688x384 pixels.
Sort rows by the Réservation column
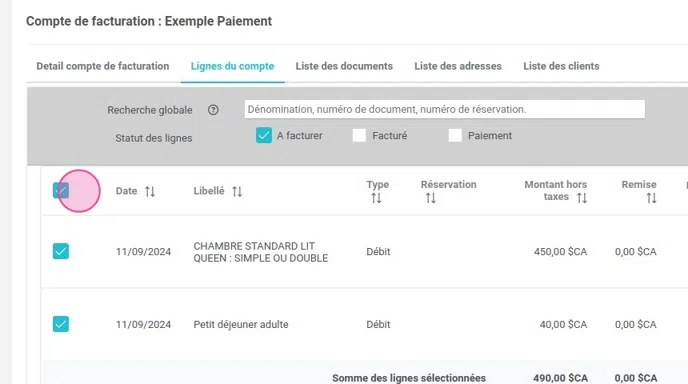pos(431,198)
